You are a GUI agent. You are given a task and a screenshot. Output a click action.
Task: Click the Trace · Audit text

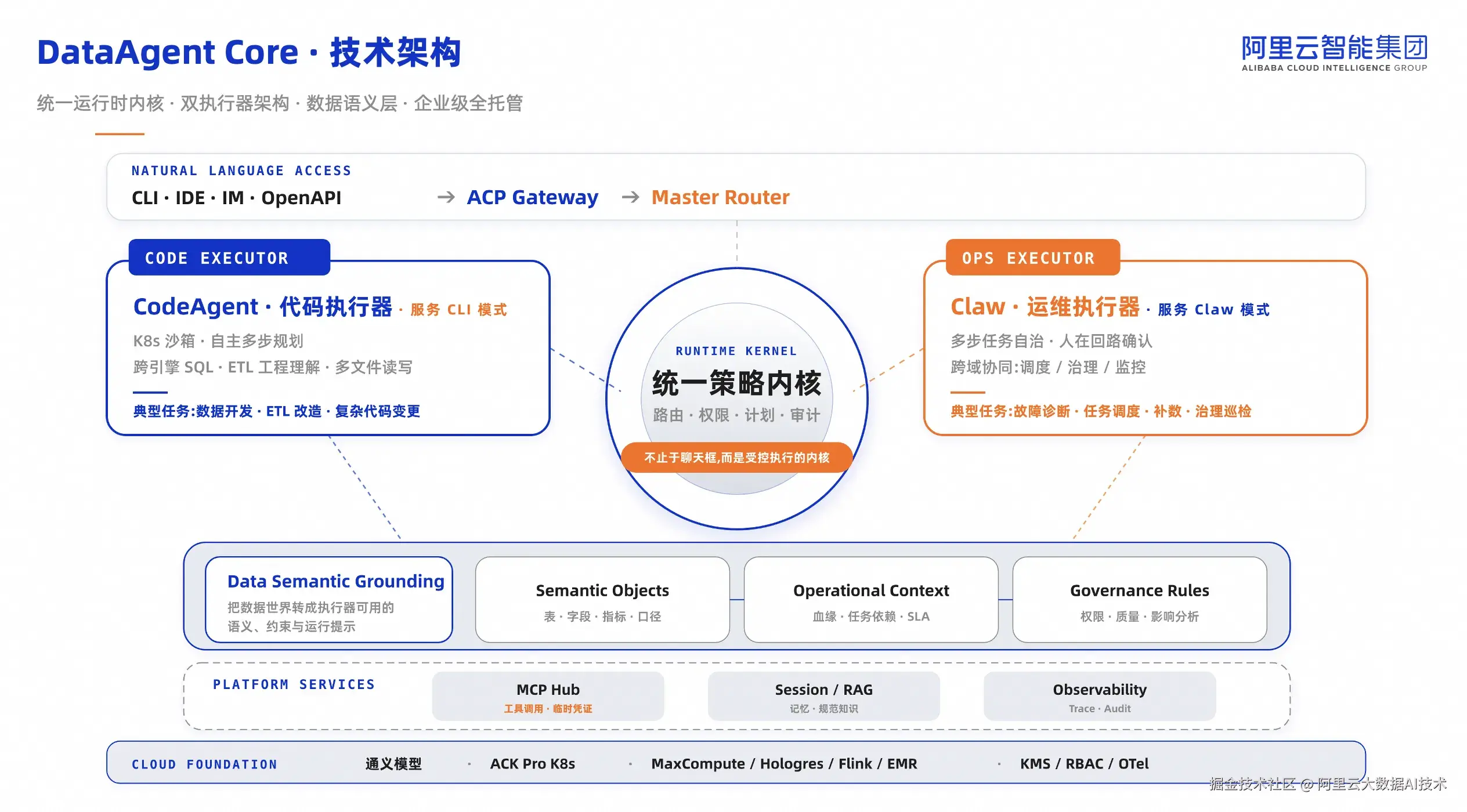click(x=1100, y=709)
